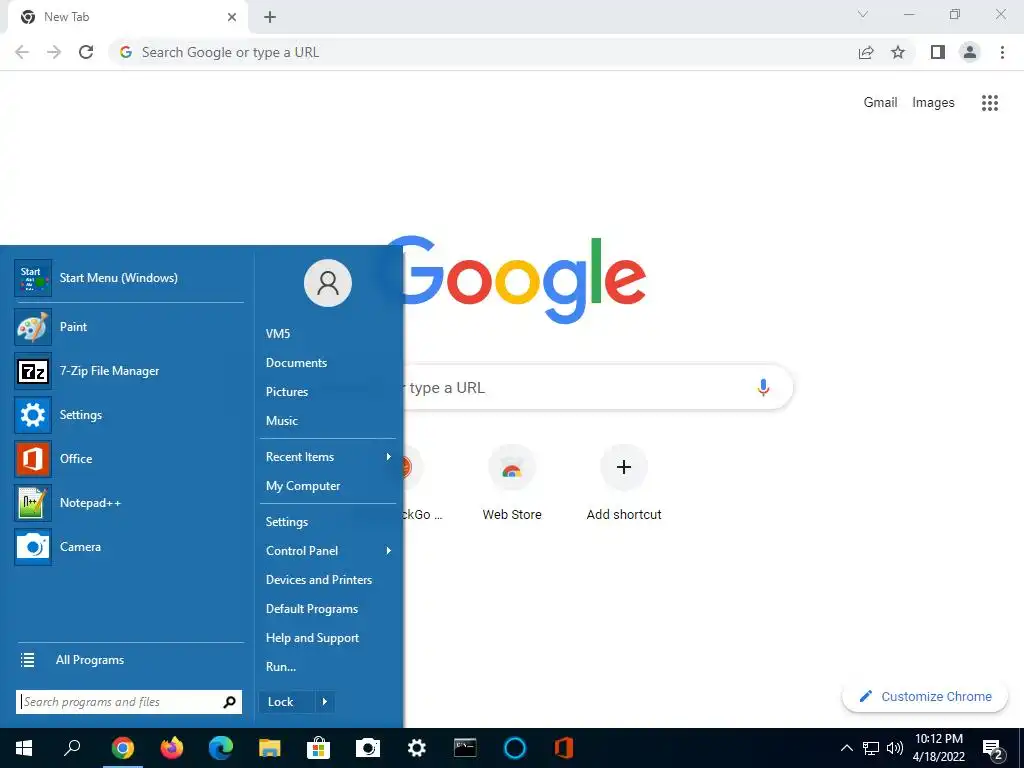Open taskbar search magnifier
Screen dimensions: 1024x768
tap(72, 747)
